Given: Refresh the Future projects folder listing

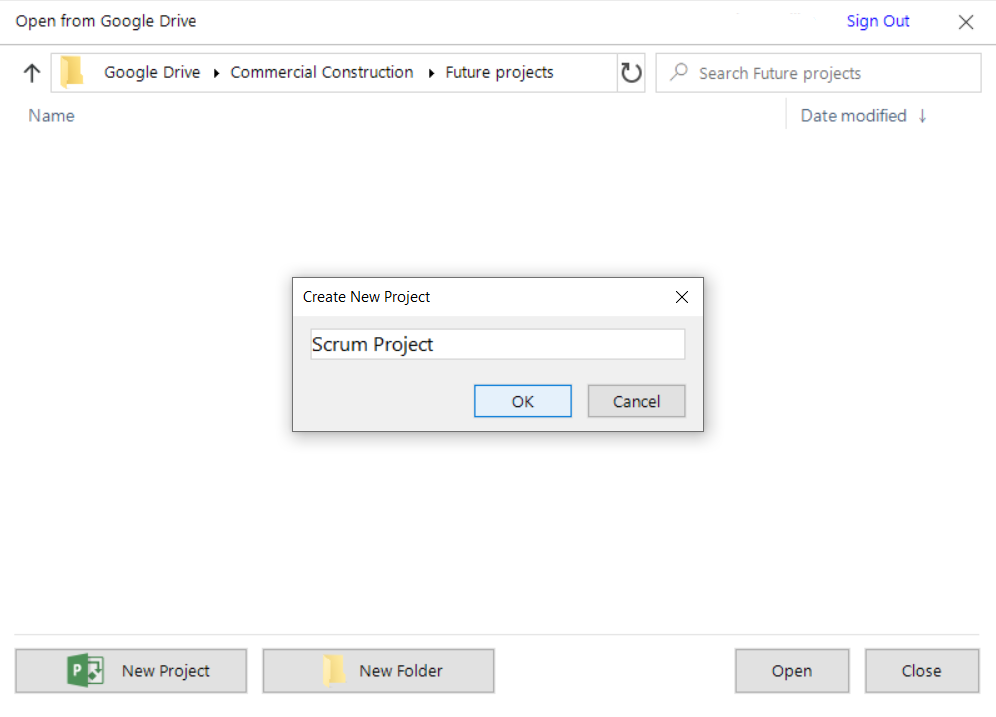Looking at the screenshot, I should pos(631,73).
